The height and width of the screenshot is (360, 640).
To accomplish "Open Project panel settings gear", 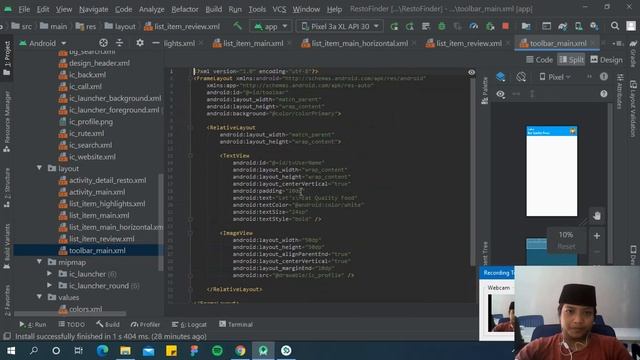I will pos(140,43).
